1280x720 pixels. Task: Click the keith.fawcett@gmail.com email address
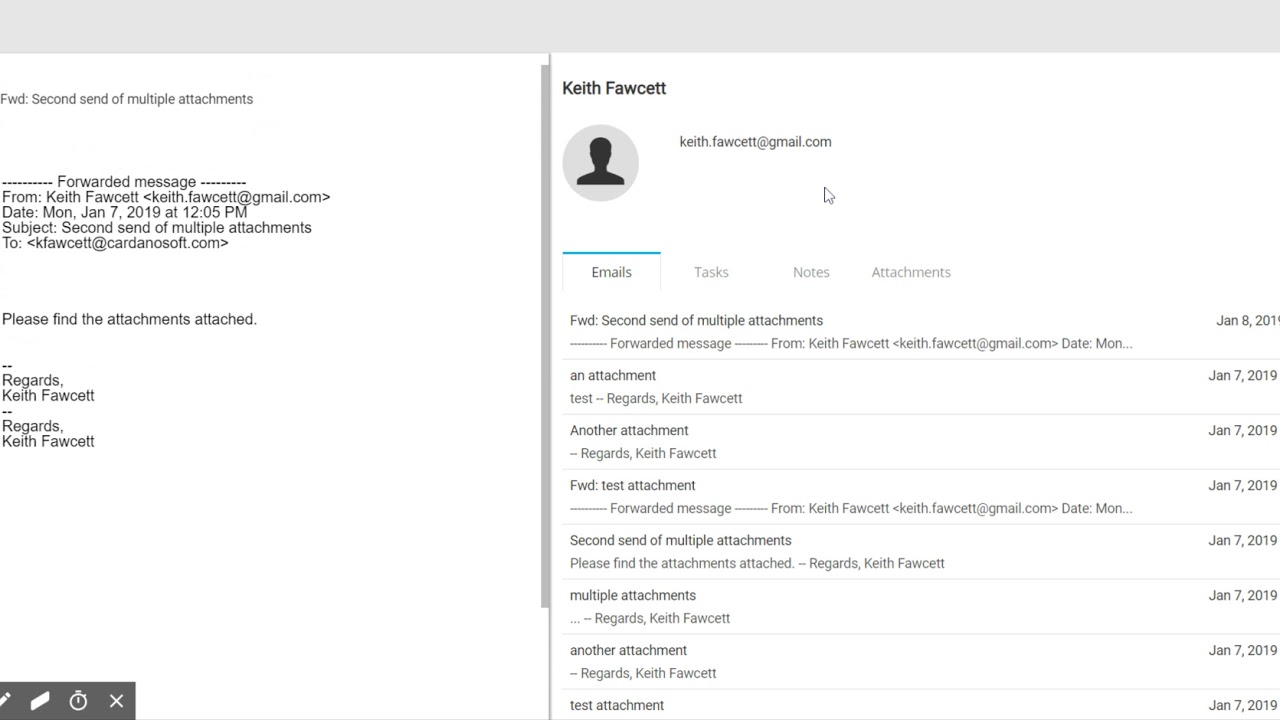tap(755, 142)
